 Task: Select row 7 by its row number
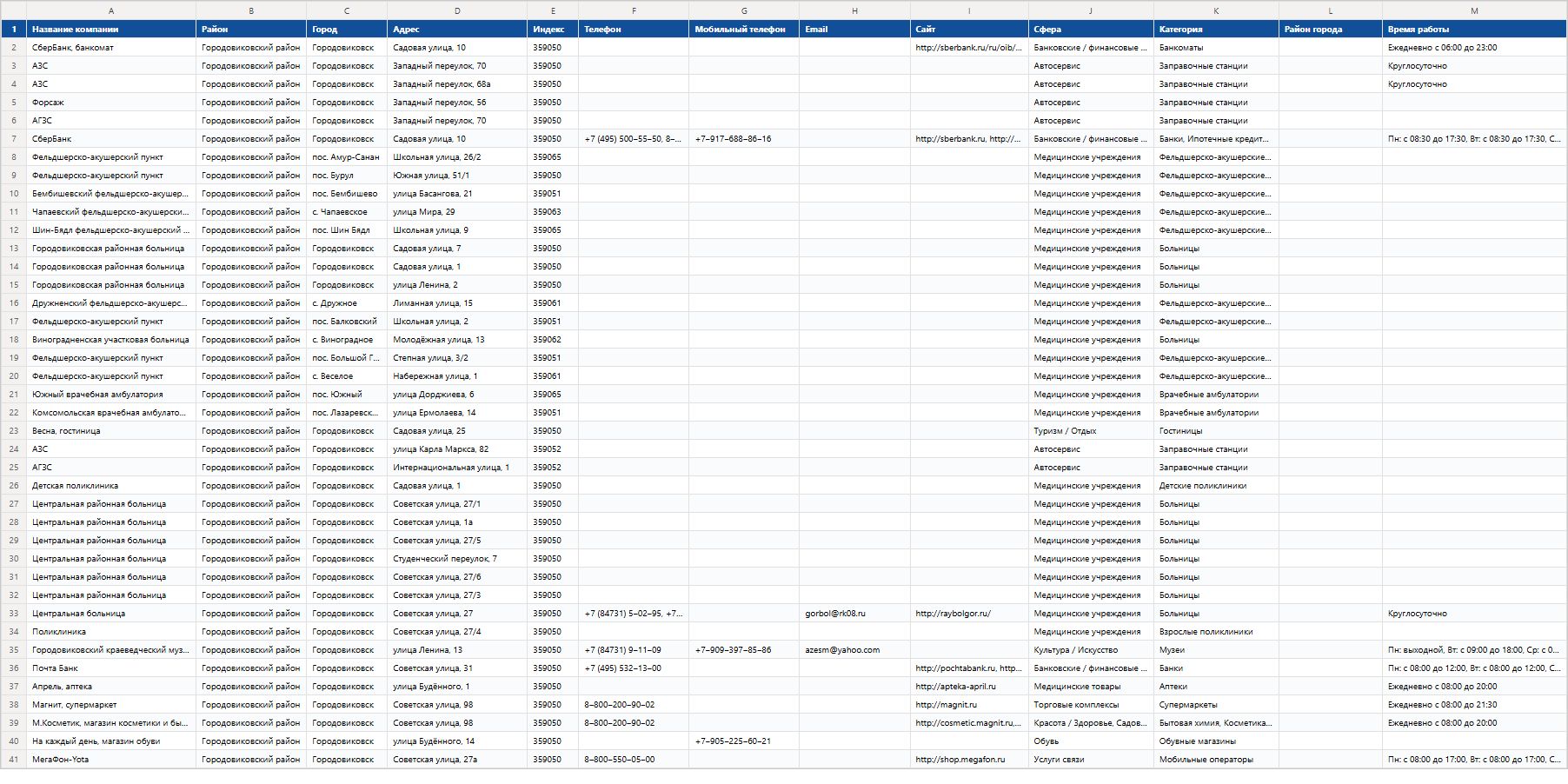pos(14,139)
